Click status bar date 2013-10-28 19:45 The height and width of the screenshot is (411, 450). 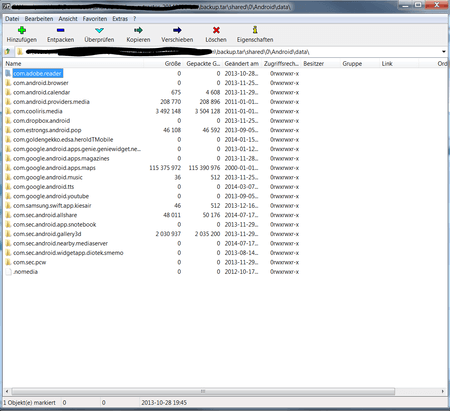164,403
